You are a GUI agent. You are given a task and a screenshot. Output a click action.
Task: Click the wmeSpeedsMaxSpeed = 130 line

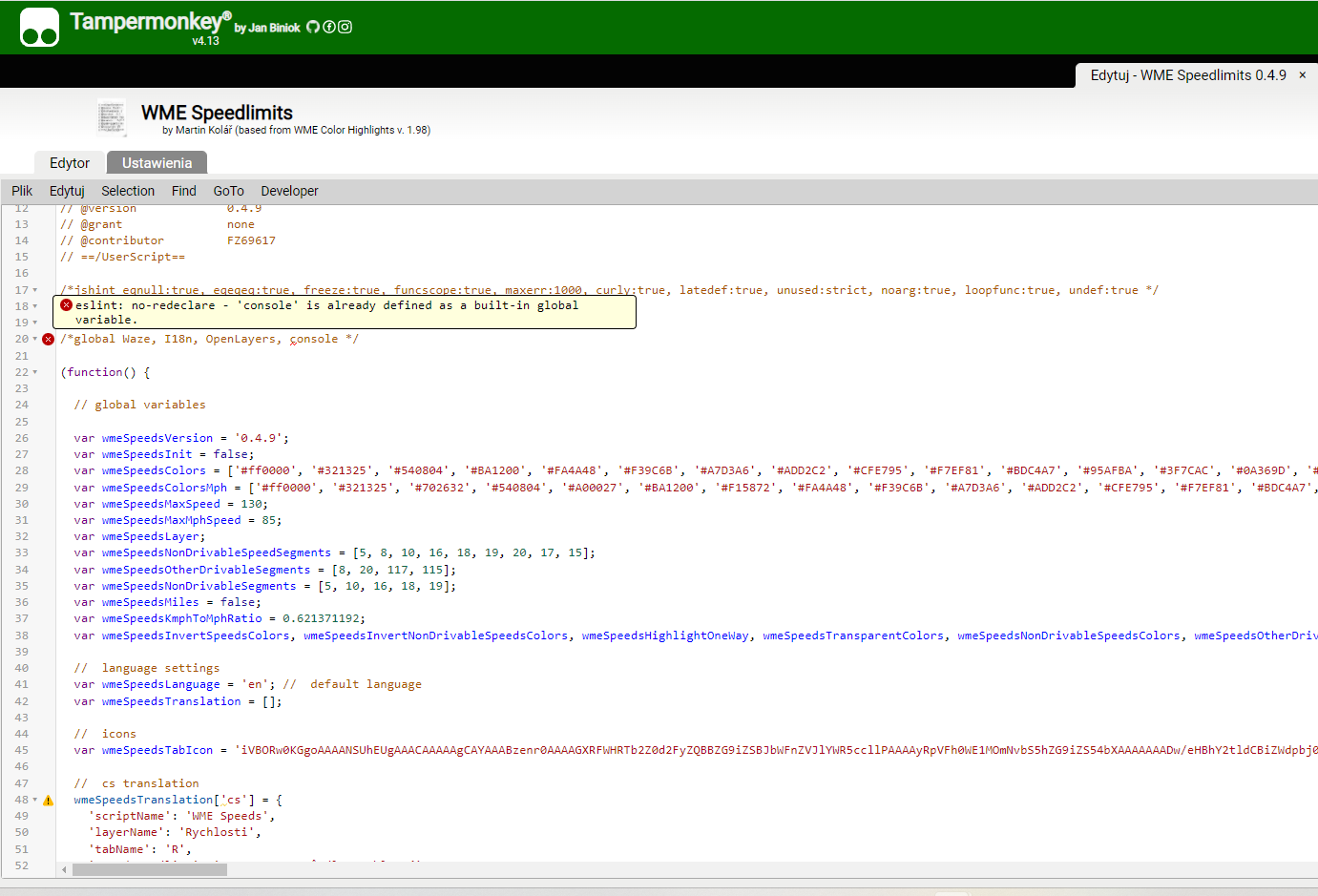pos(171,504)
